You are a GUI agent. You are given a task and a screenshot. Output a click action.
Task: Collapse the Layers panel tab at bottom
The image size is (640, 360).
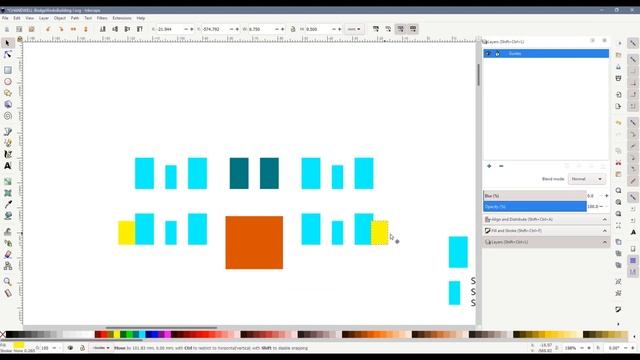coord(546,242)
